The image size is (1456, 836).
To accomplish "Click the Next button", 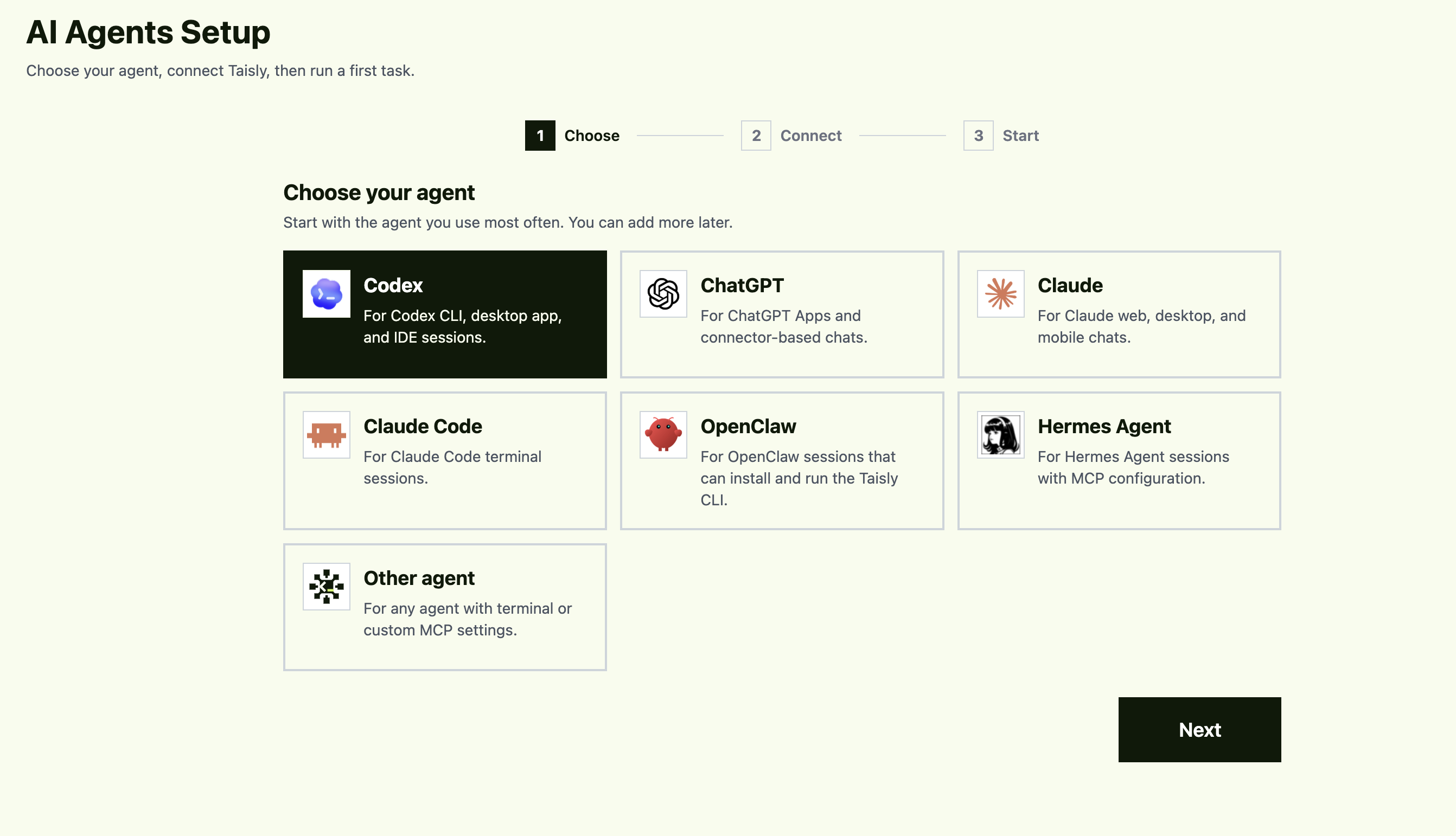I will pos(1199,730).
